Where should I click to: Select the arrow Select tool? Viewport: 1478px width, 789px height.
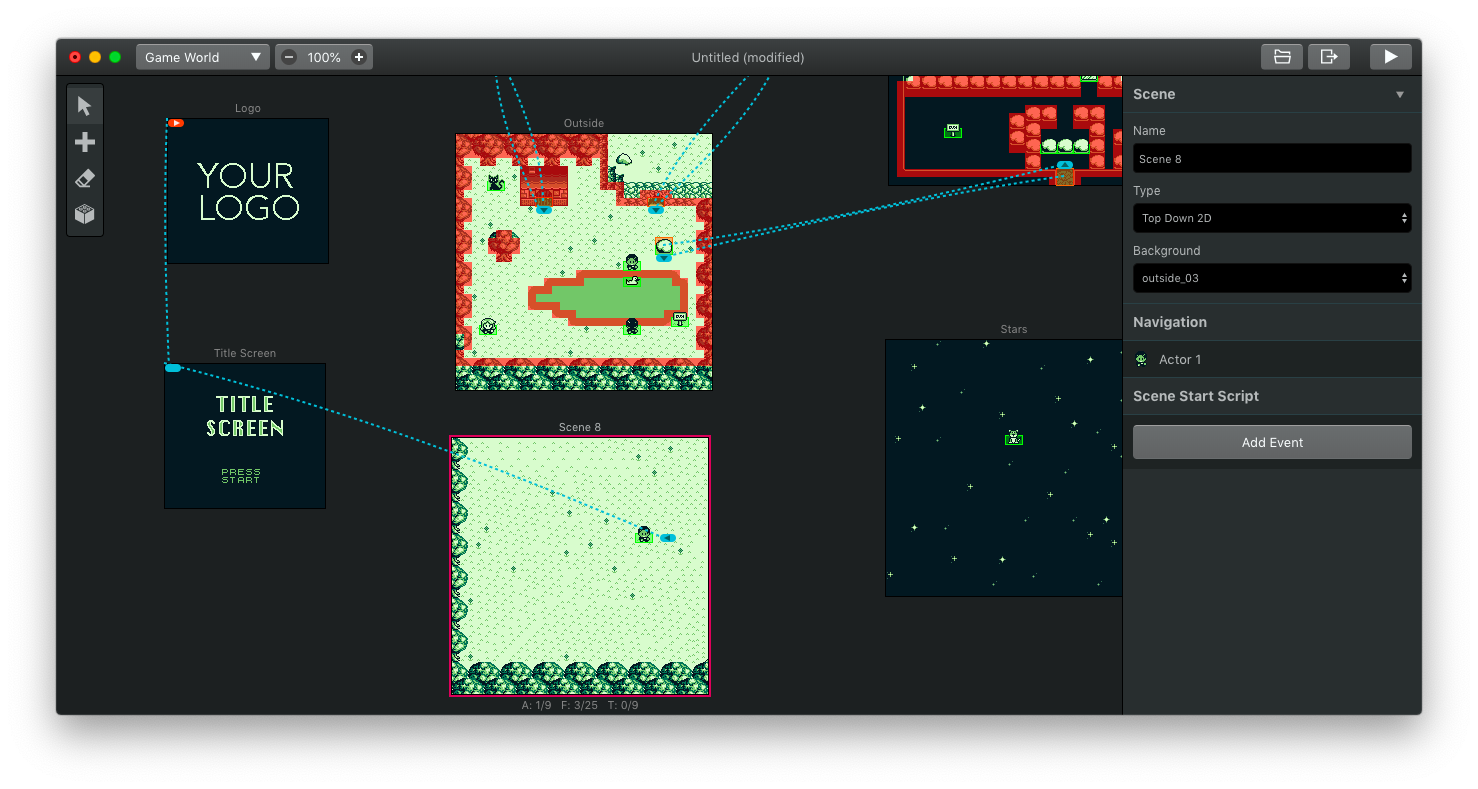click(85, 106)
